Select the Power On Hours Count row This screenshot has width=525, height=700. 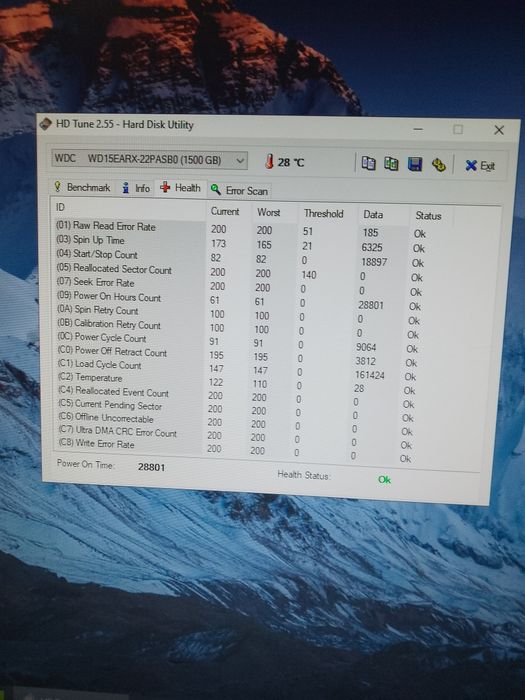(240, 300)
